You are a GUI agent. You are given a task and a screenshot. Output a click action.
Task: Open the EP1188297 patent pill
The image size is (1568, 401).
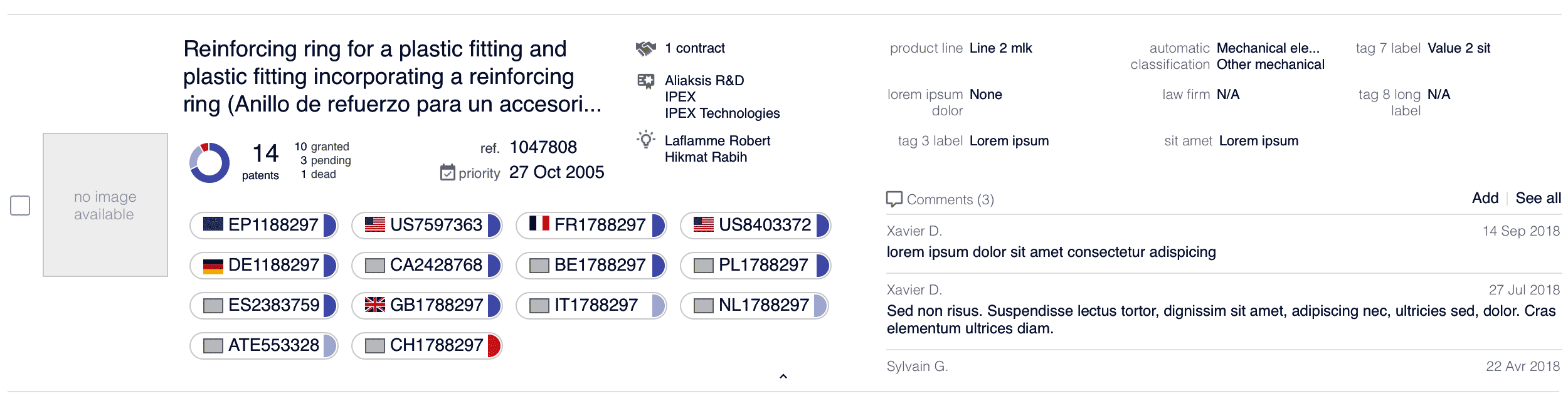pos(263,225)
